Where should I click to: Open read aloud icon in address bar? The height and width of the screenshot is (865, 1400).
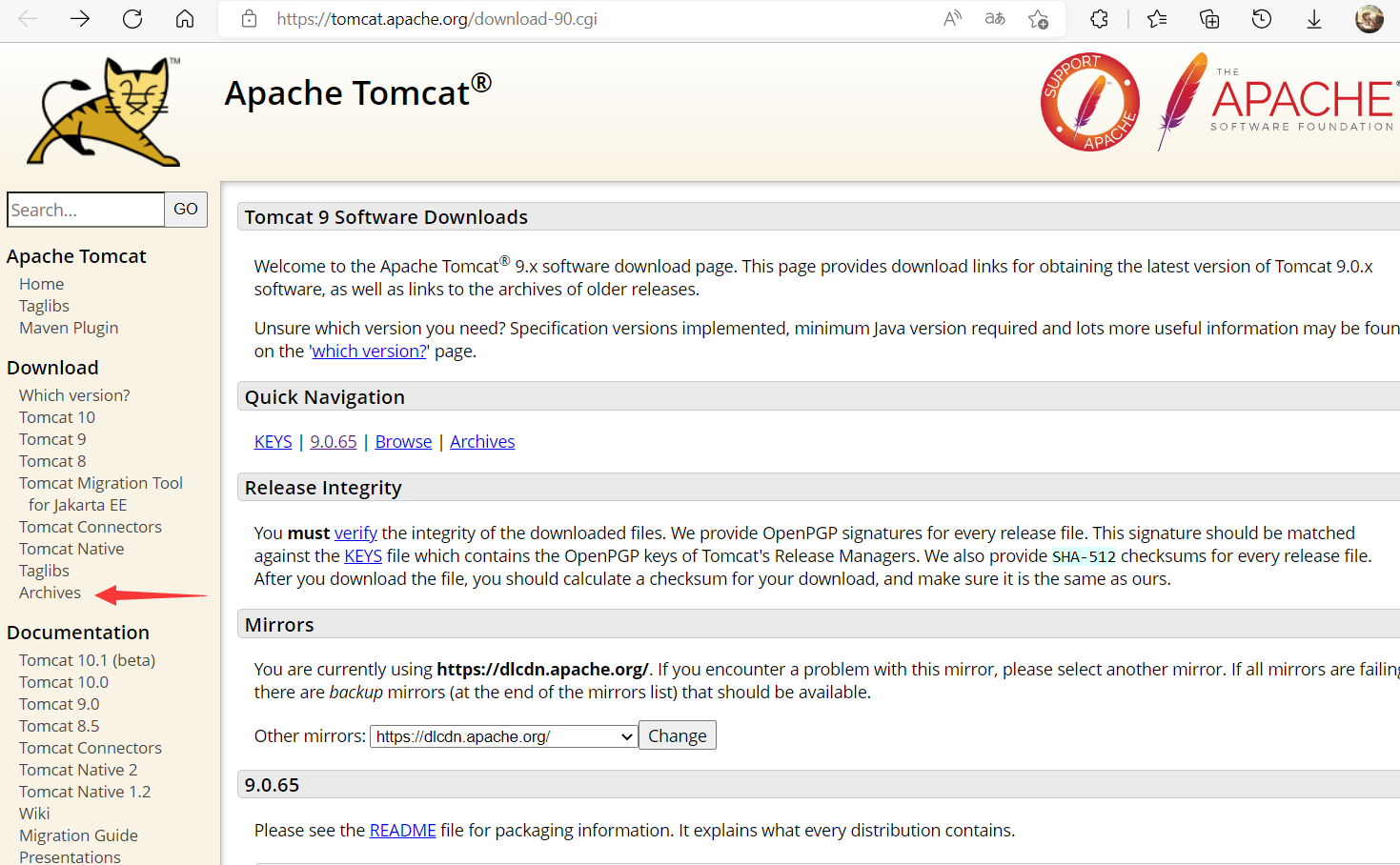pos(952,18)
